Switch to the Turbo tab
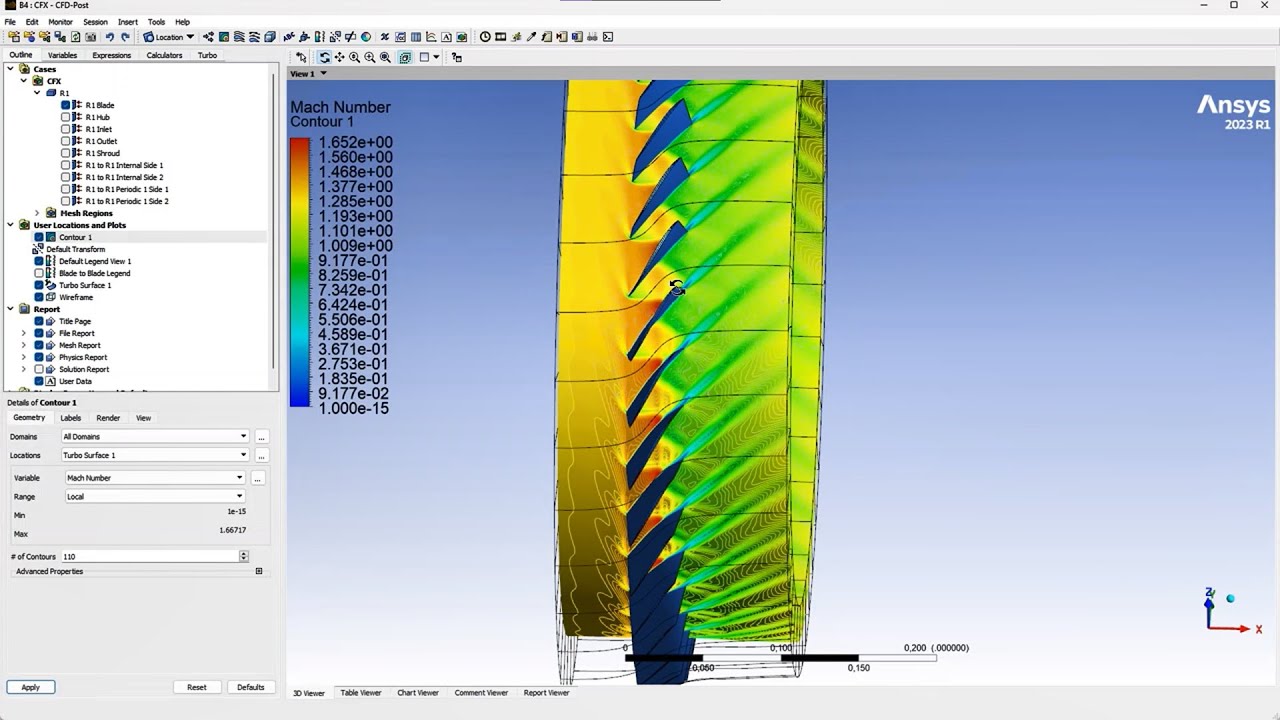 (207, 55)
